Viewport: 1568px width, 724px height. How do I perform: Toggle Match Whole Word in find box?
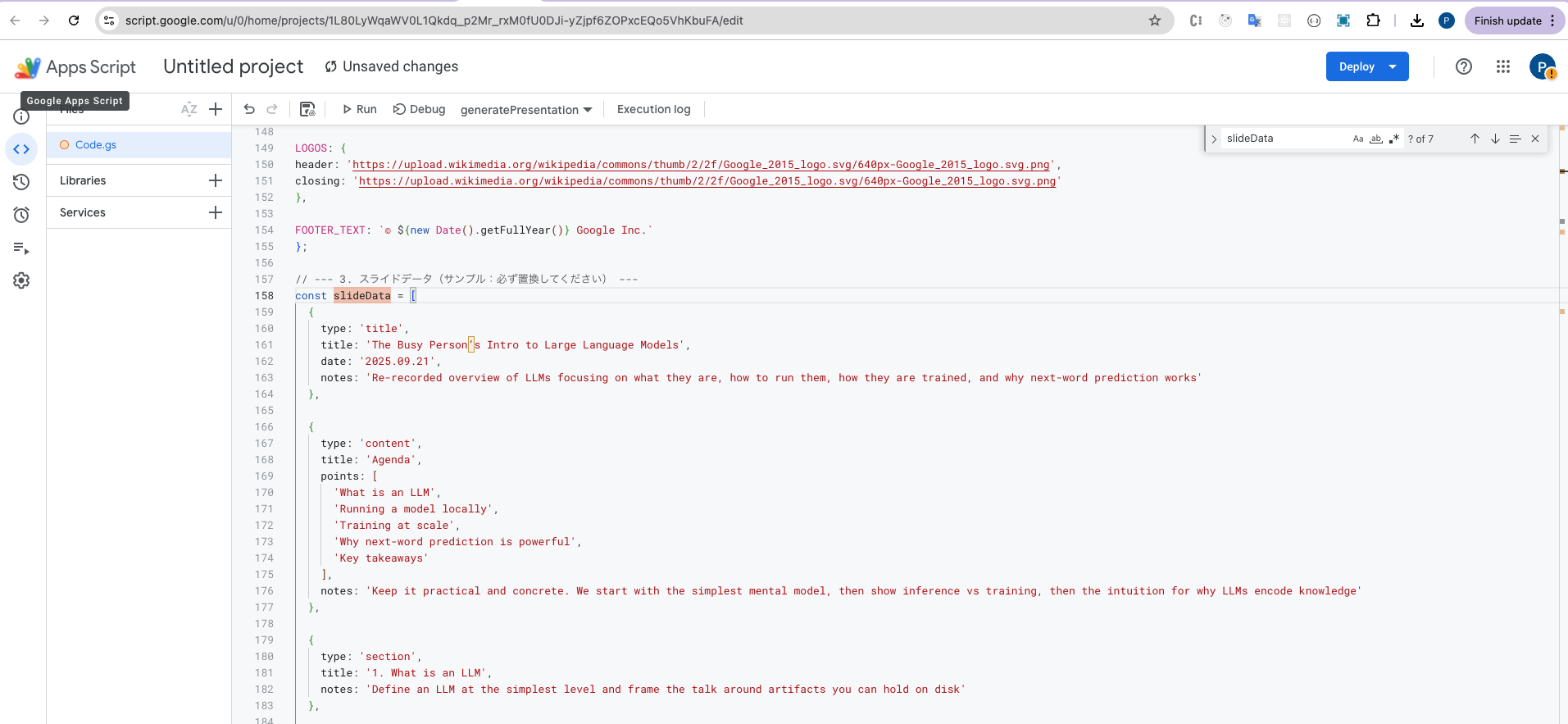[1376, 139]
